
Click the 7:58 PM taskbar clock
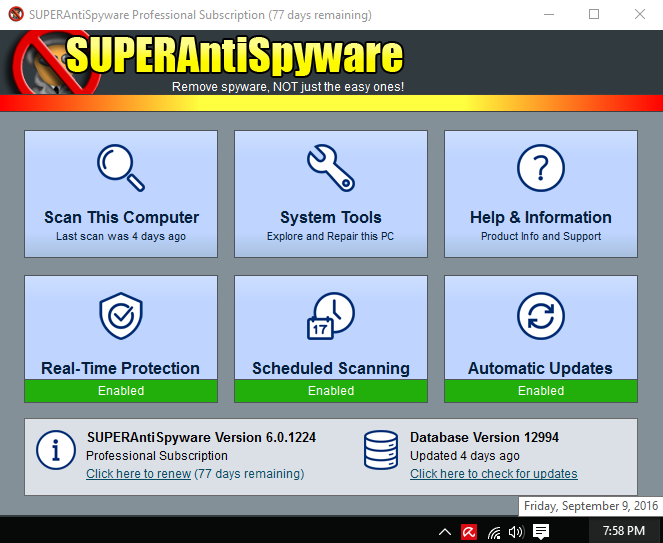[x=624, y=531]
